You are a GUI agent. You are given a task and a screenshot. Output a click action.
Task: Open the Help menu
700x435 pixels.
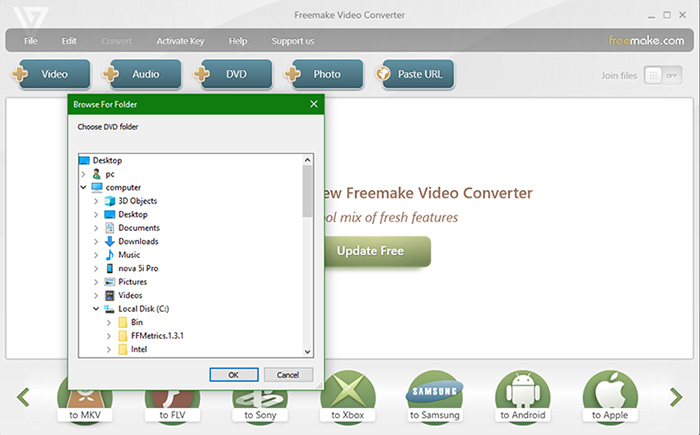coord(238,41)
